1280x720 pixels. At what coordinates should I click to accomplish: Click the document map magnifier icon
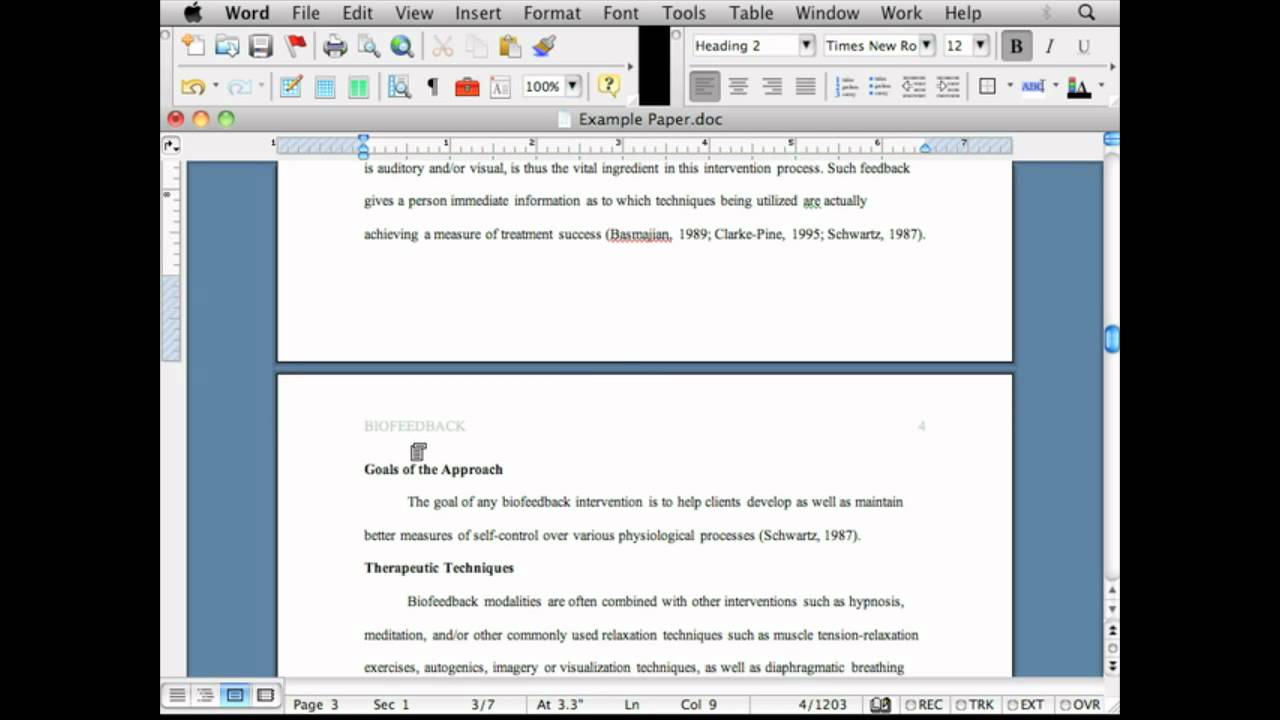click(x=399, y=87)
